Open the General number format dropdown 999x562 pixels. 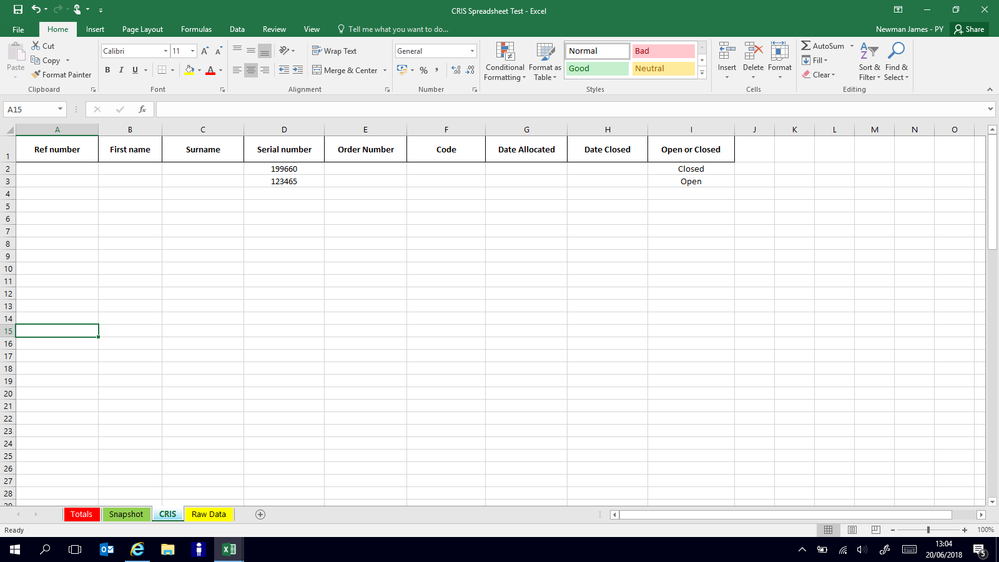(472, 51)
